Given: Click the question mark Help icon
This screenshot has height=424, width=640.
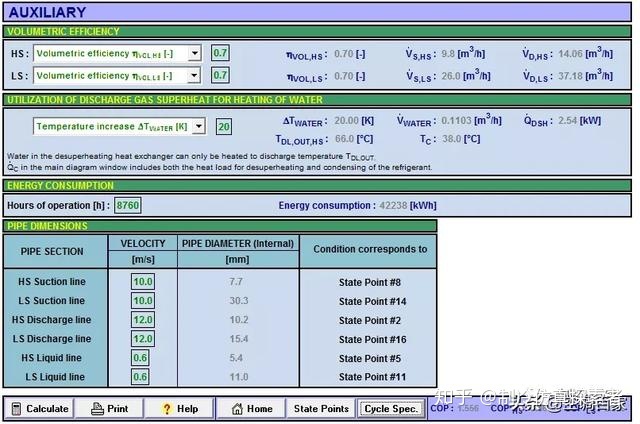Looking at the screenshot, I should [x=167, y=409].
